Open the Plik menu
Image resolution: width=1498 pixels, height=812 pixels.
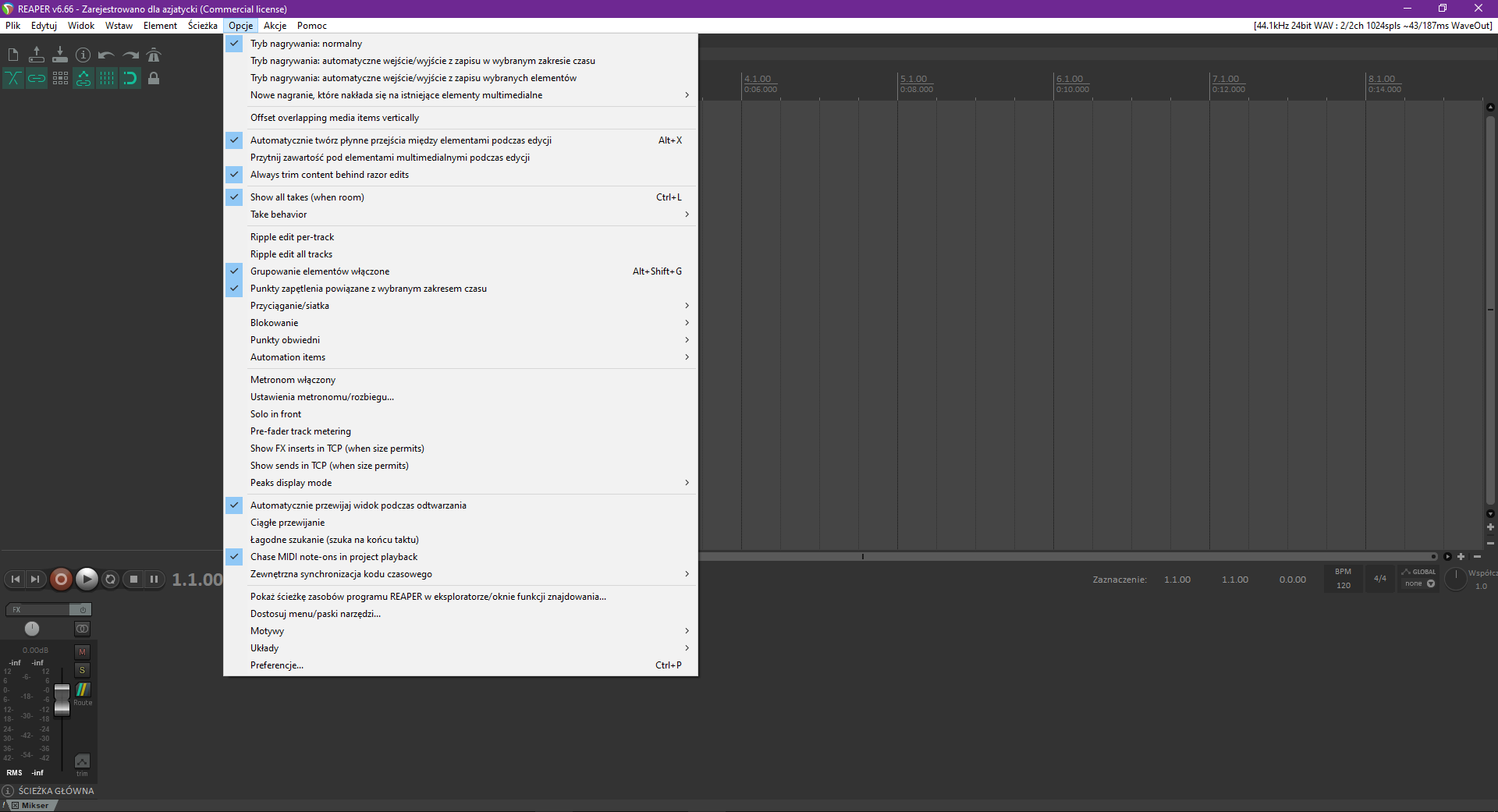(13, 26)
